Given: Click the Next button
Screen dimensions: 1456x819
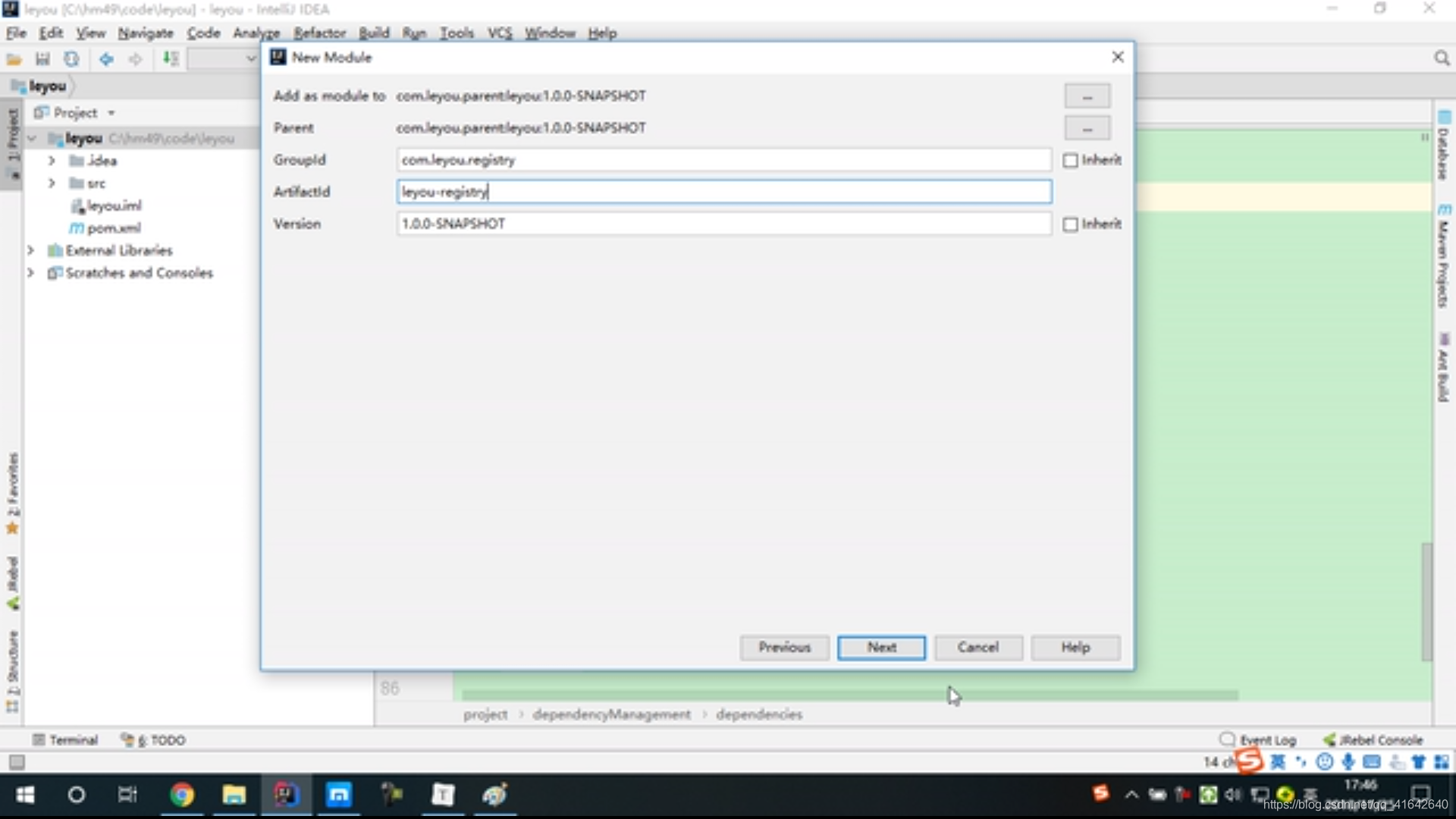Looking at the screenshot, I should coord(881,648).
